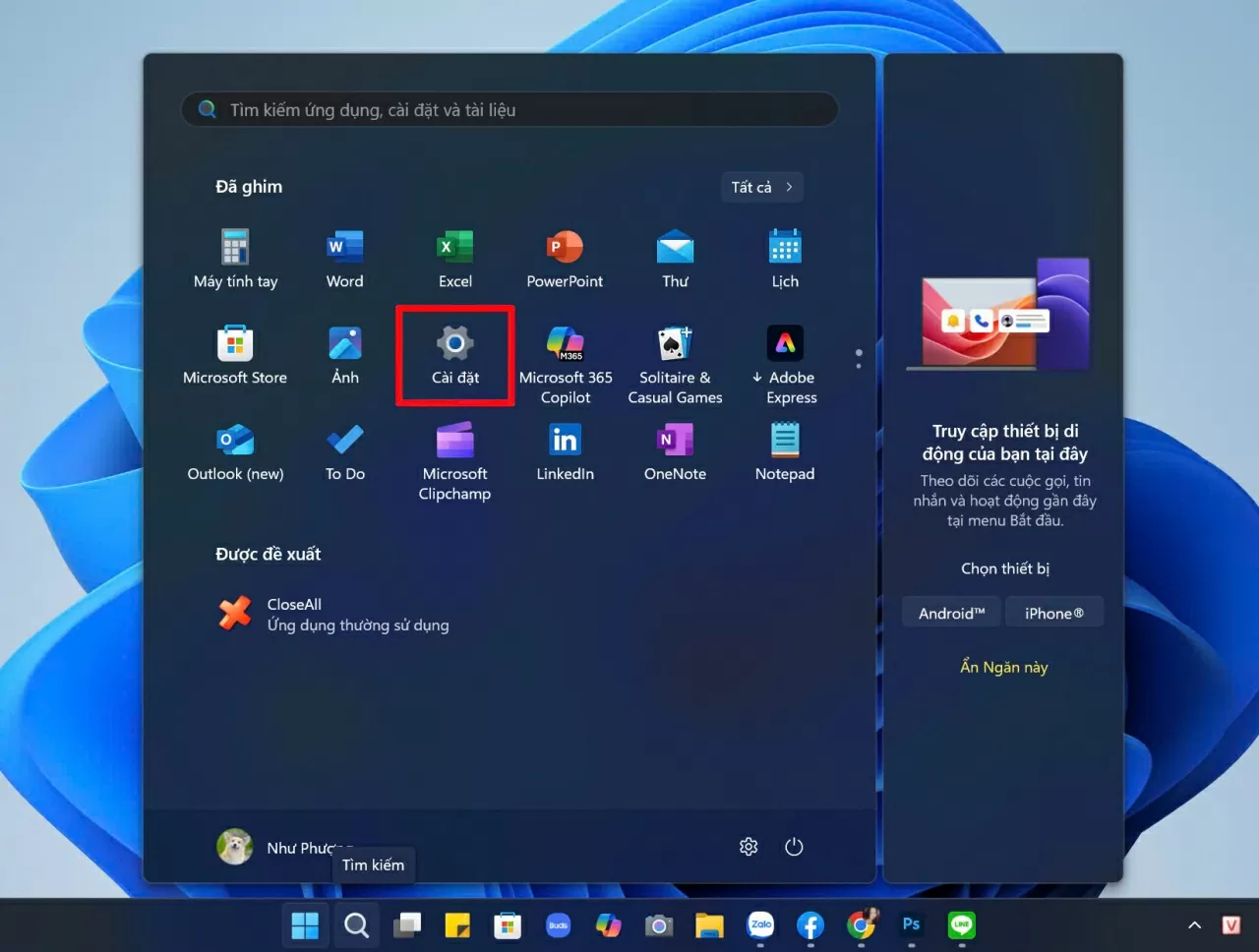Viewport: 1259px width, 952px height.
Task: Open Photoshop from the taskbar
Action: [911, 924]
